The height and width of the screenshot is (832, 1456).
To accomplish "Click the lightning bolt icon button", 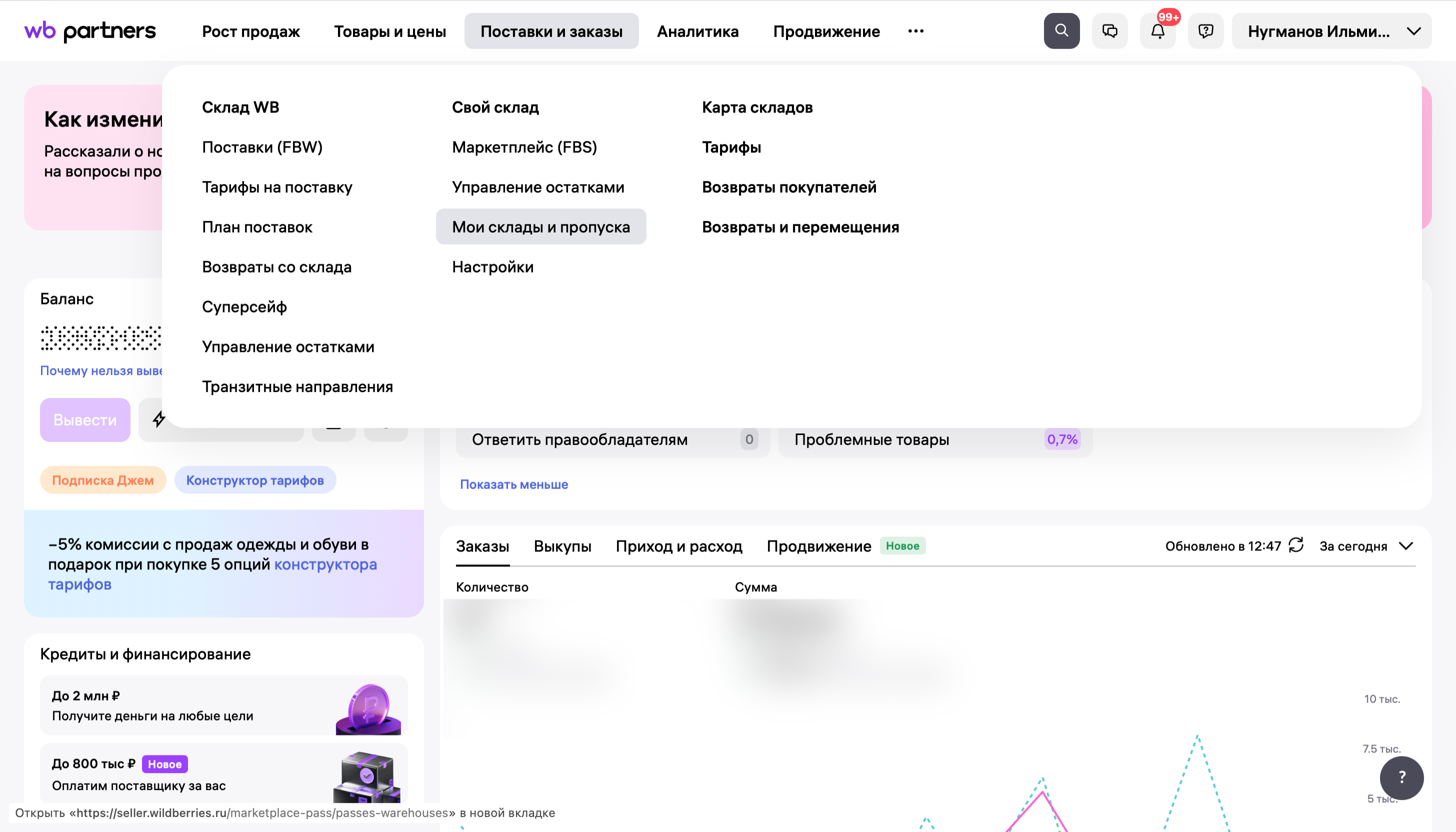I will click(x=159, y=419).
